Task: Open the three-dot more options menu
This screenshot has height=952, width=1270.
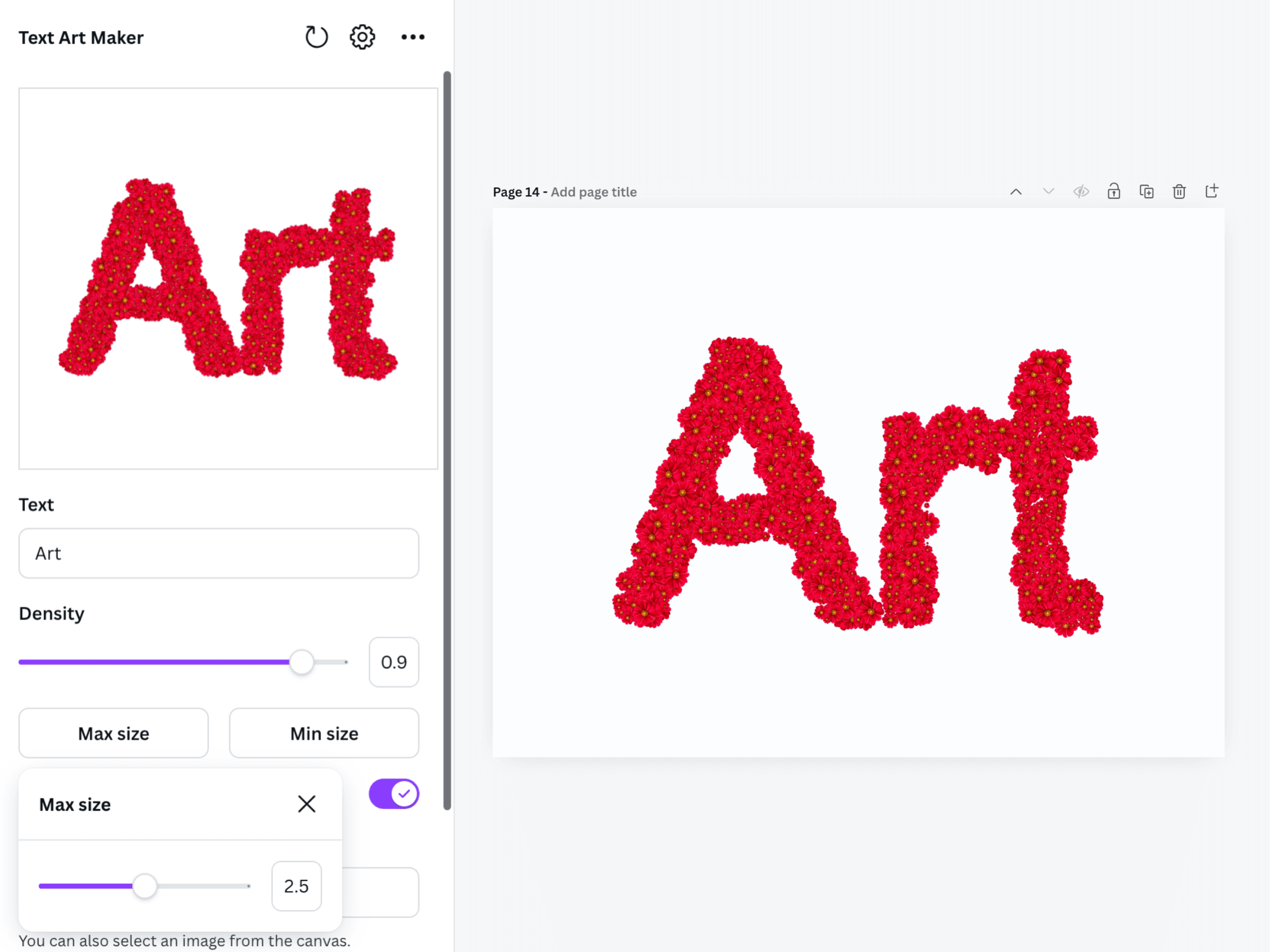Action: pyautogui.click(x=413, y=38)
